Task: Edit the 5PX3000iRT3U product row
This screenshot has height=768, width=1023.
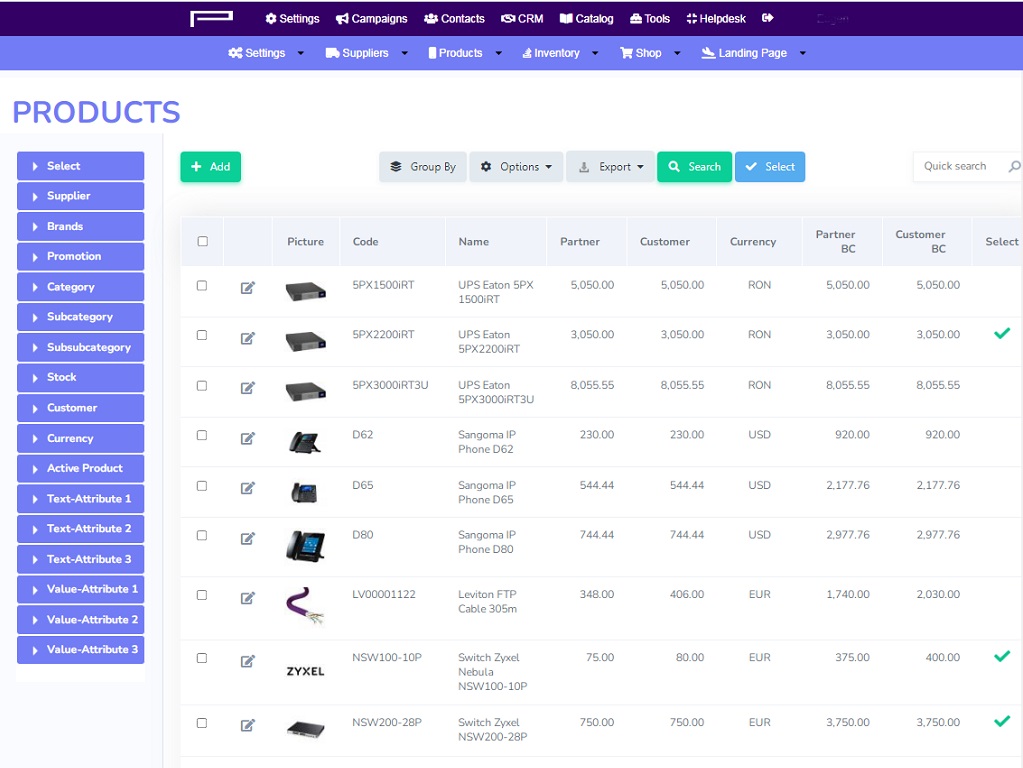Action: point(247,388)
